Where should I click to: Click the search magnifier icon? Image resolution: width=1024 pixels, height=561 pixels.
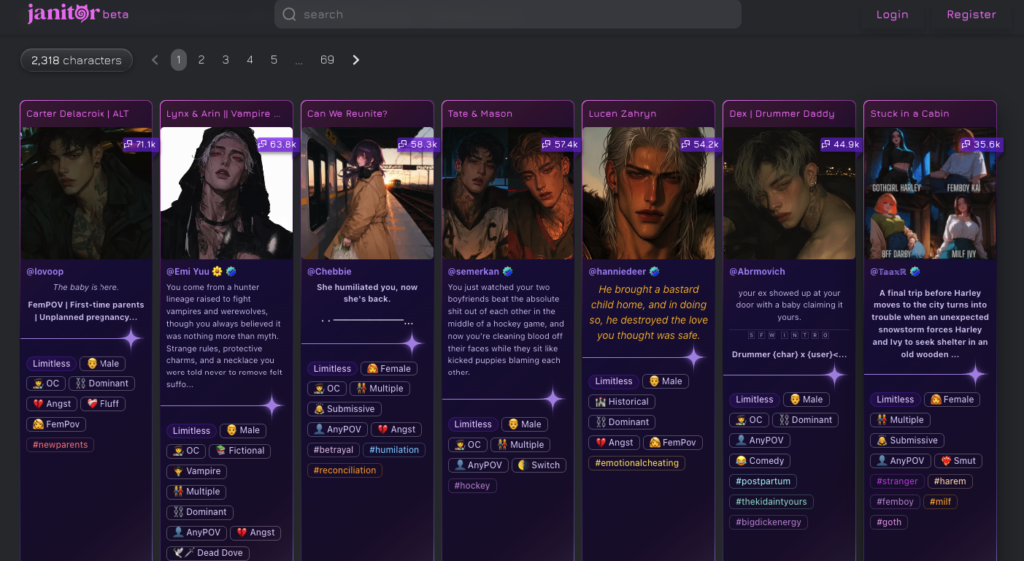(289, 15)
